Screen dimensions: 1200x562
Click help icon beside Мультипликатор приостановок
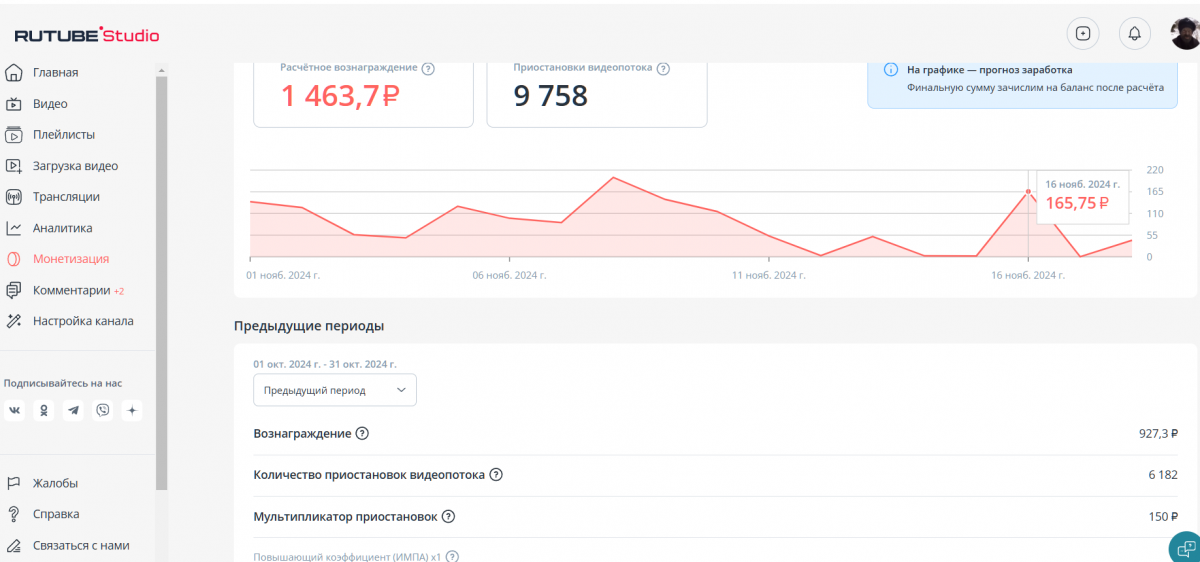coord(448,517)
